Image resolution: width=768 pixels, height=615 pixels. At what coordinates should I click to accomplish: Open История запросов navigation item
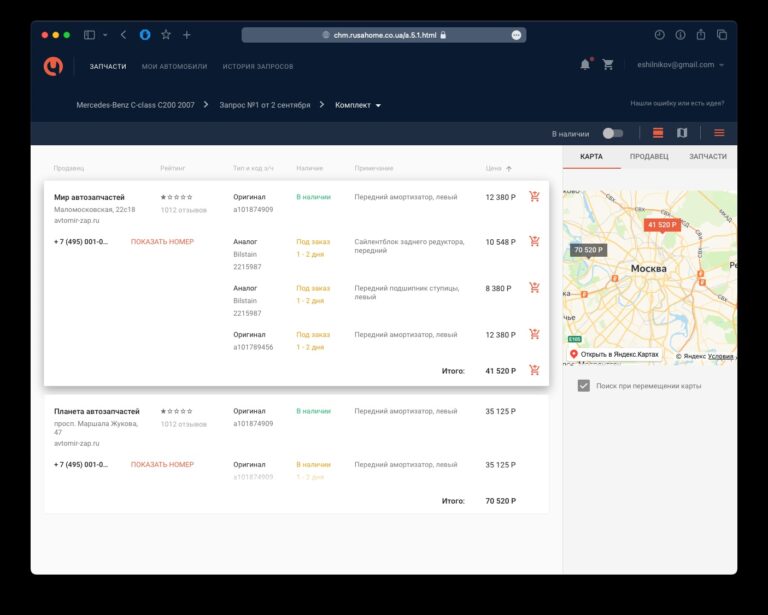point(258,67)
